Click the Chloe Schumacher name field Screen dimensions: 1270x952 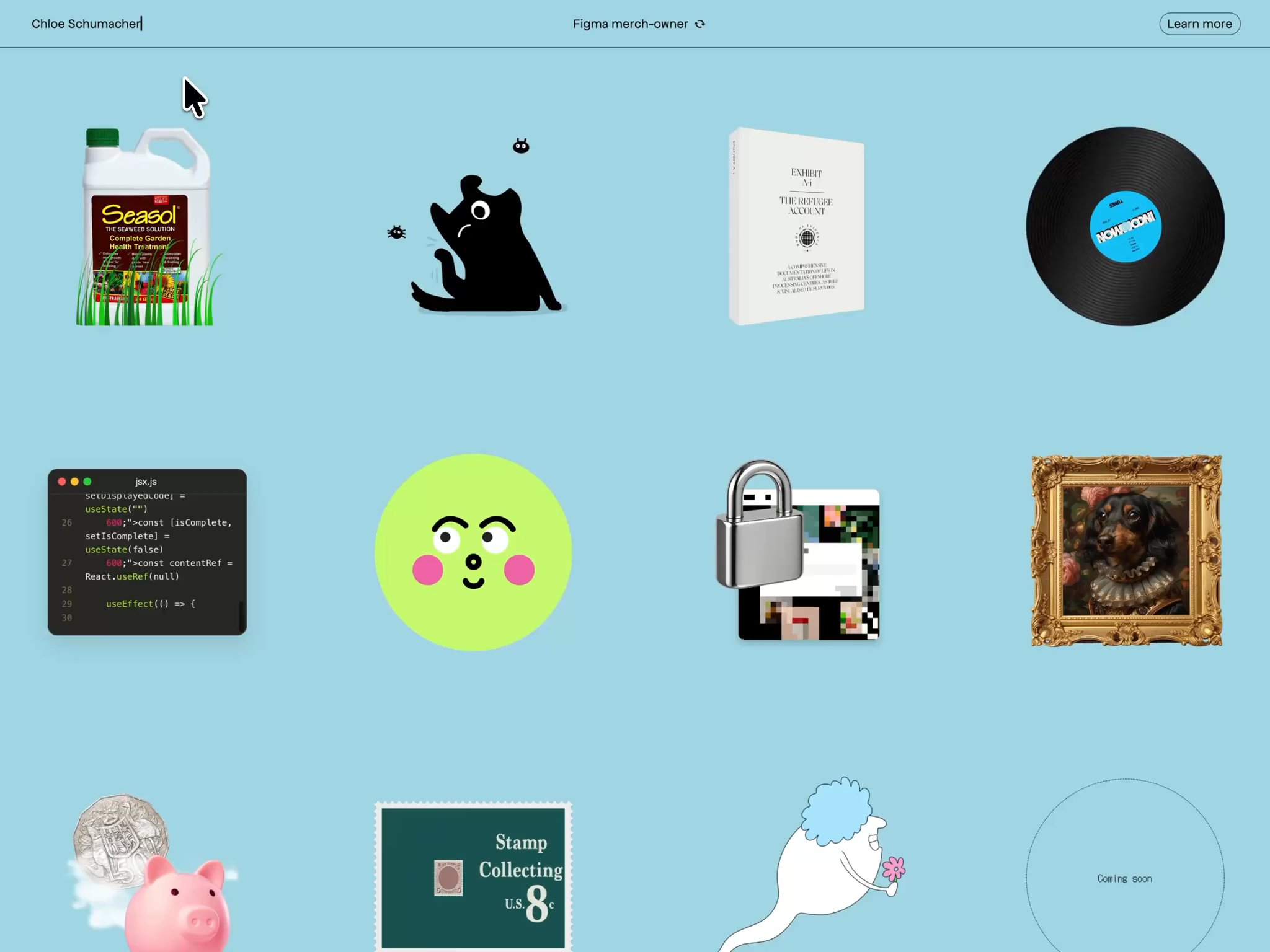(86, 24)
